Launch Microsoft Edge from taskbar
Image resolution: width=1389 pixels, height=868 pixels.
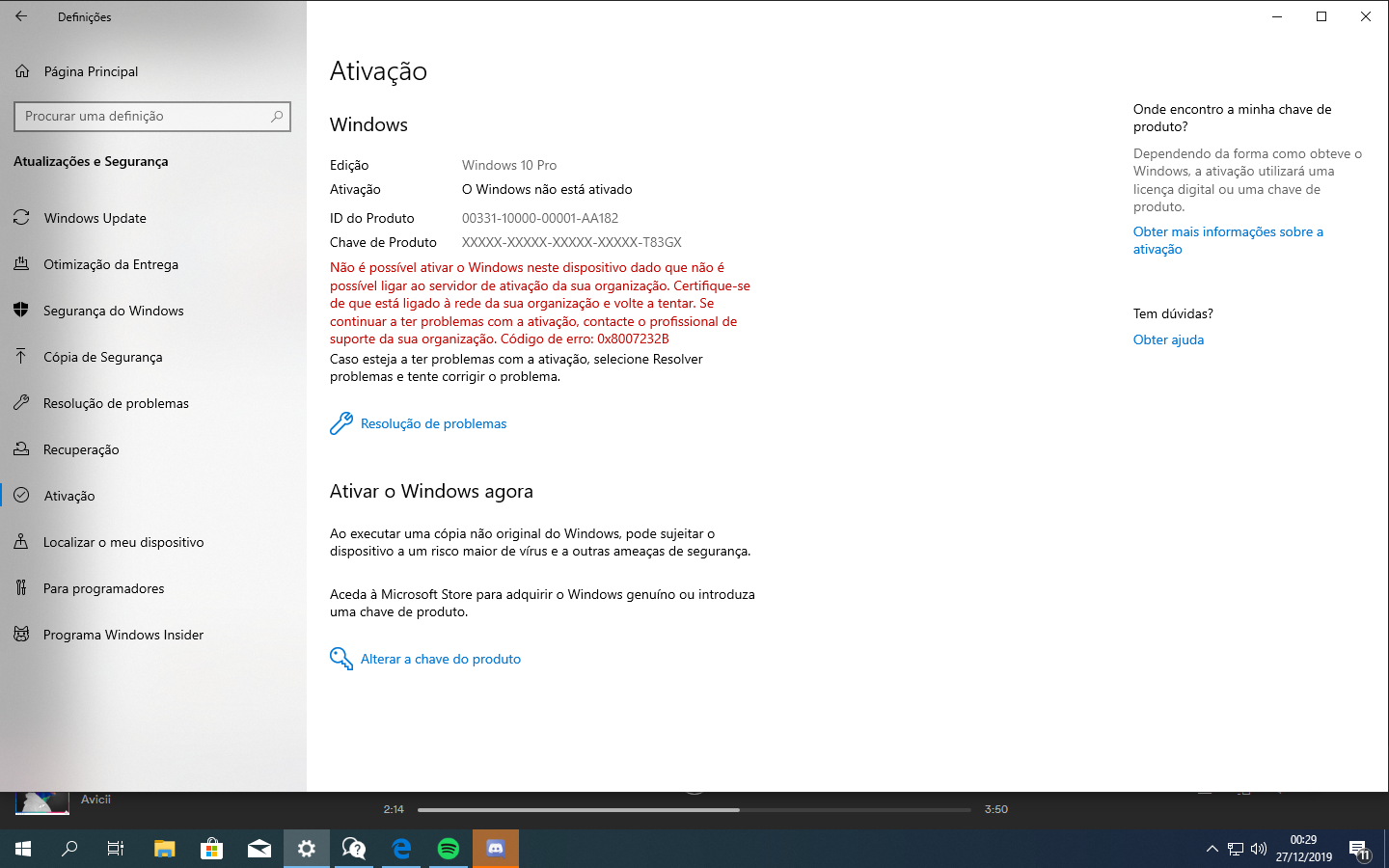(401, 849)
